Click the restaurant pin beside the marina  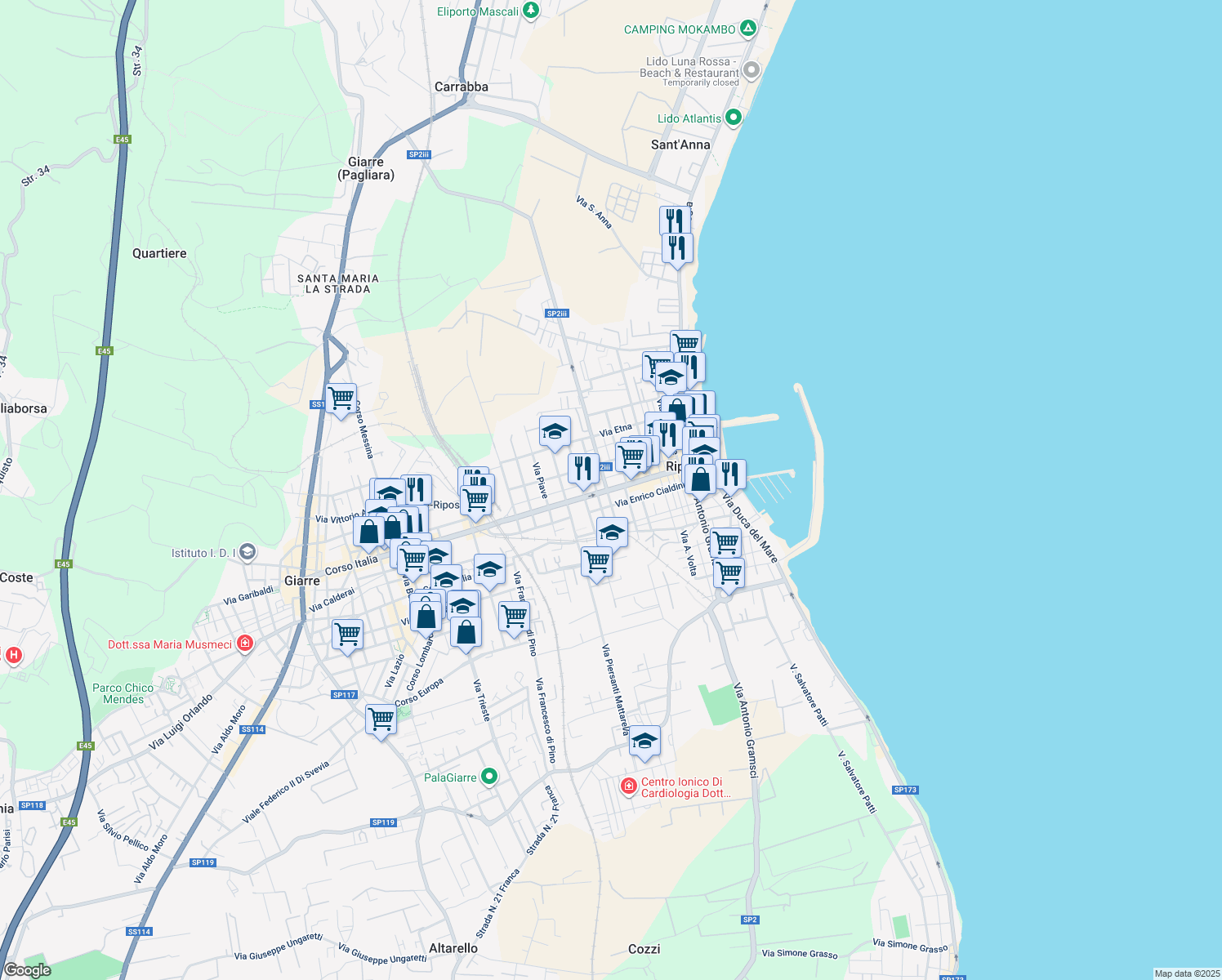[x=730, y=474]
